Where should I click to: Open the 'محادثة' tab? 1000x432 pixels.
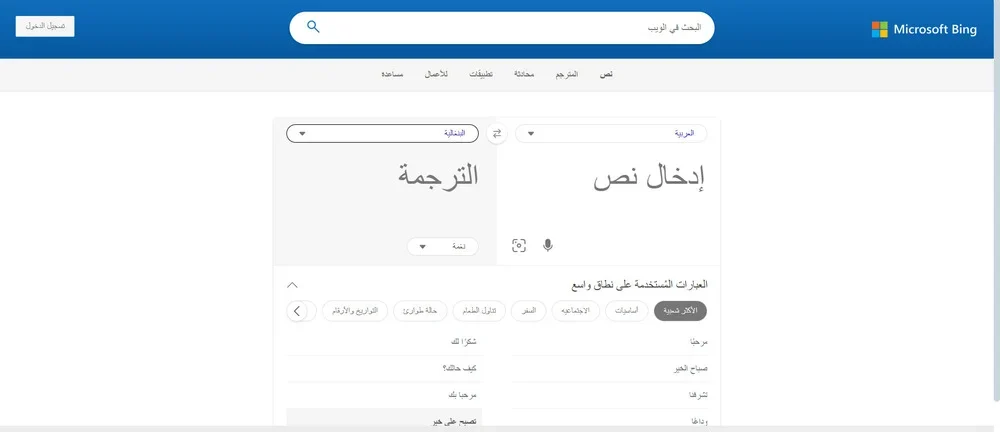[x=524, y=75]
